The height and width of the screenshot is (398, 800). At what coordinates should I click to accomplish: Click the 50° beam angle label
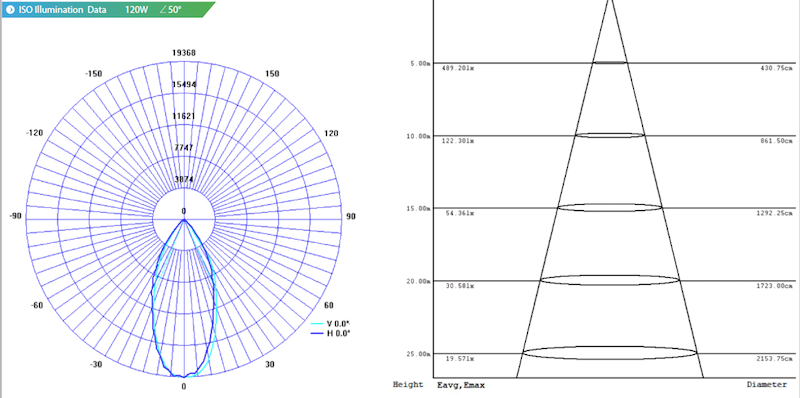(170, 9)
